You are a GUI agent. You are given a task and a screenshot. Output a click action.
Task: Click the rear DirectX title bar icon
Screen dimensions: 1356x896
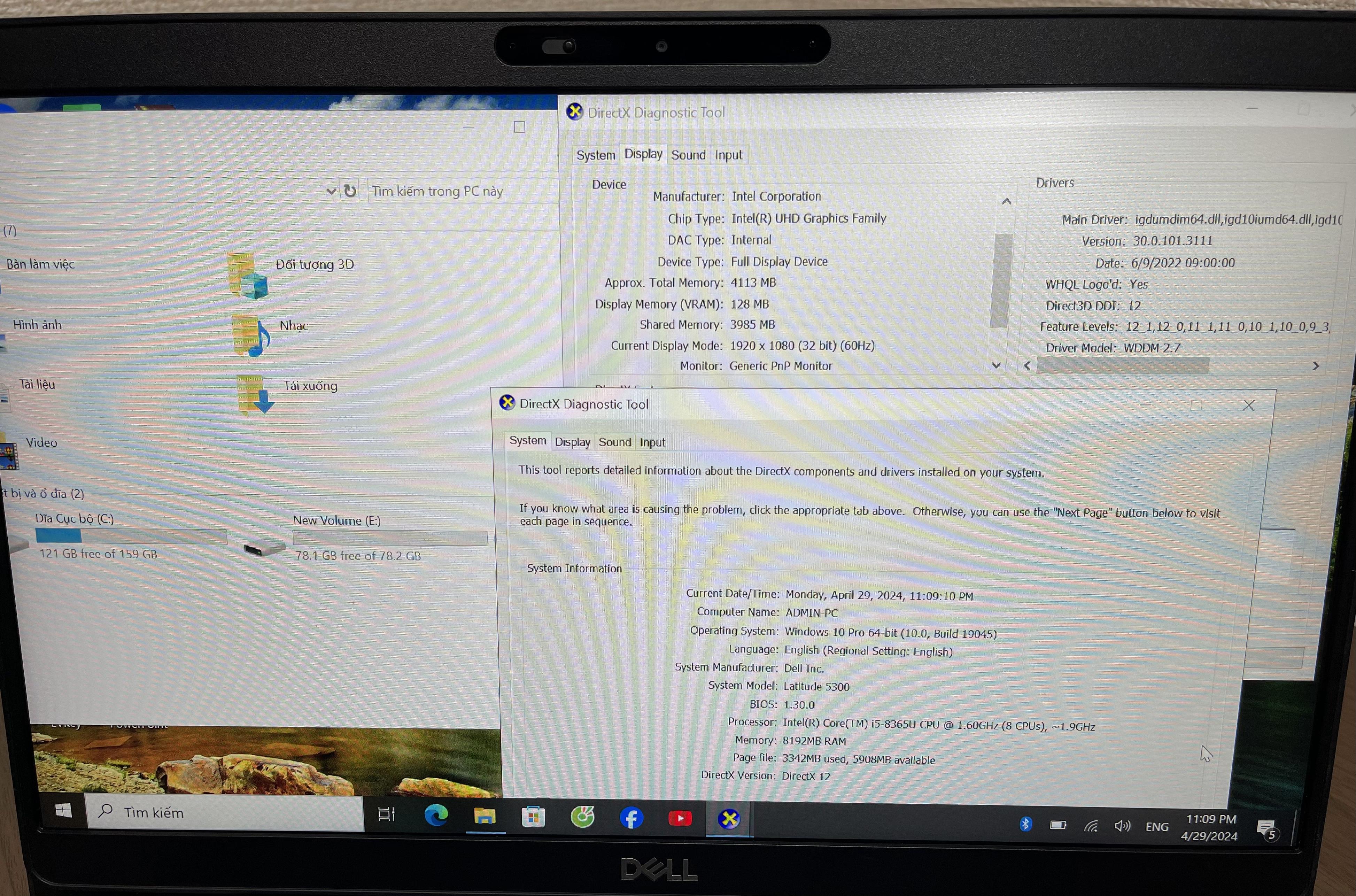575,111
